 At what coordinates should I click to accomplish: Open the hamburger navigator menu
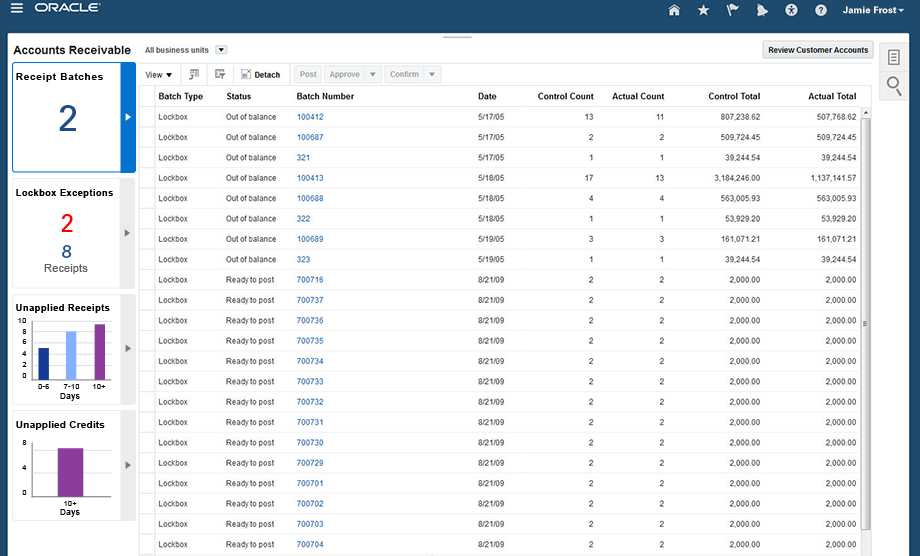[x=16, y=9]
